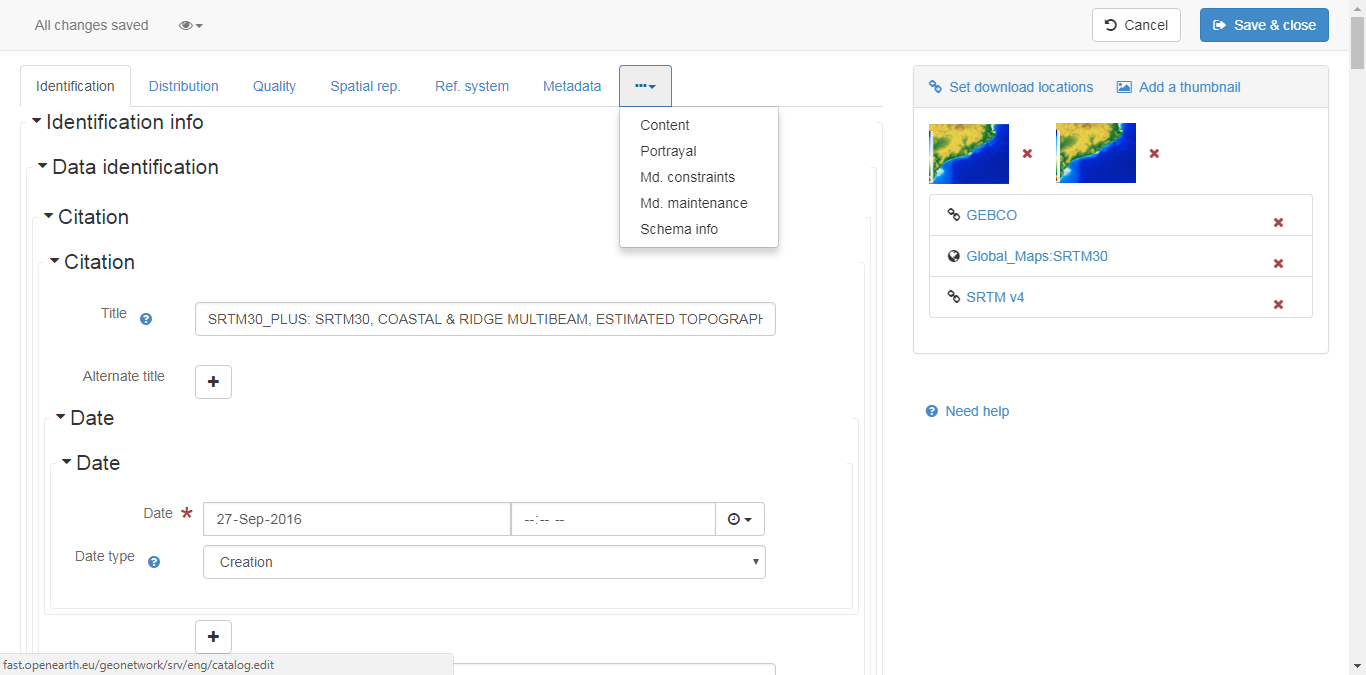Screen dimensions: 1366x675
Task: Click Add a thumbnail link
Action: (1178, 87)
